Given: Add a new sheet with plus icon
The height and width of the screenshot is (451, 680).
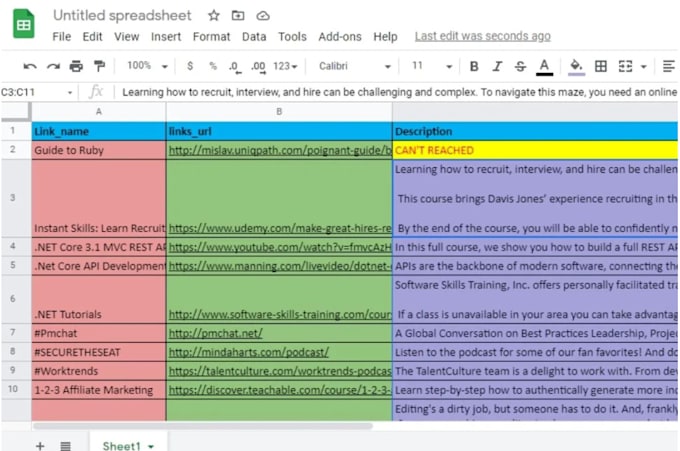Looking at the screenshot, I should pos(40,446).
